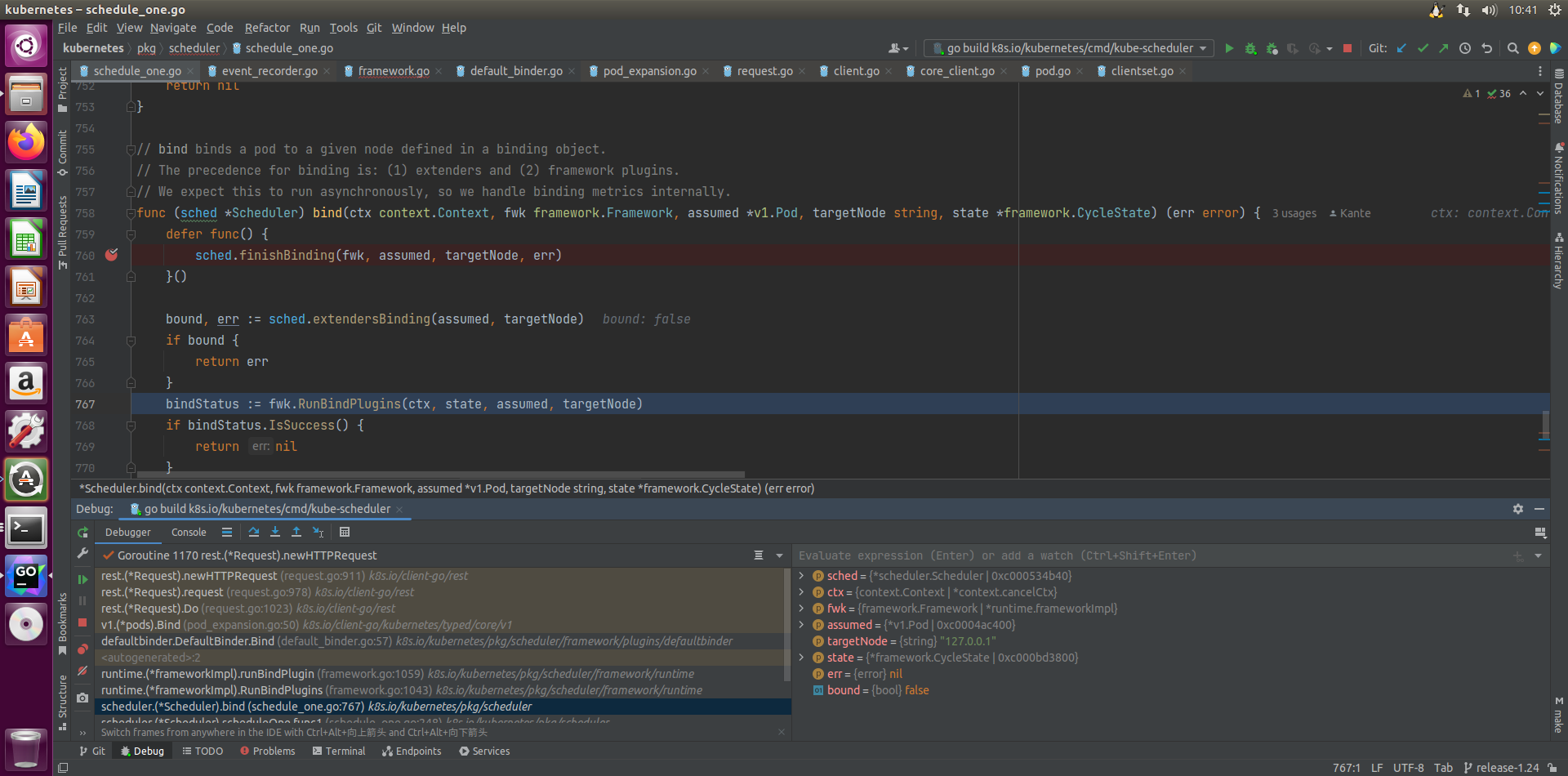Resume program in the debug sidebar
Image resolution: width=1568 pixels, height=776 pixels.
[82, 579]
